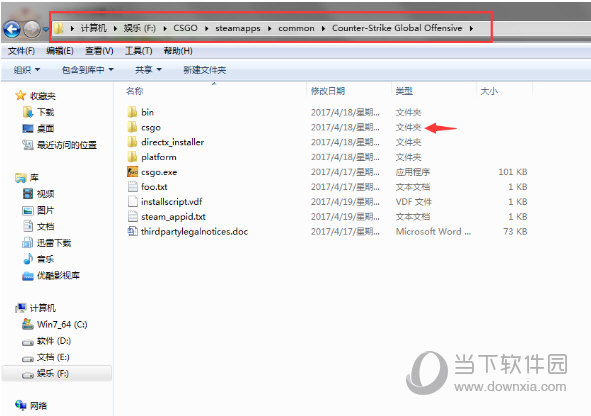The image size is (591, 416).
Task: Open the 图片 library
Action: pos(39,210)
